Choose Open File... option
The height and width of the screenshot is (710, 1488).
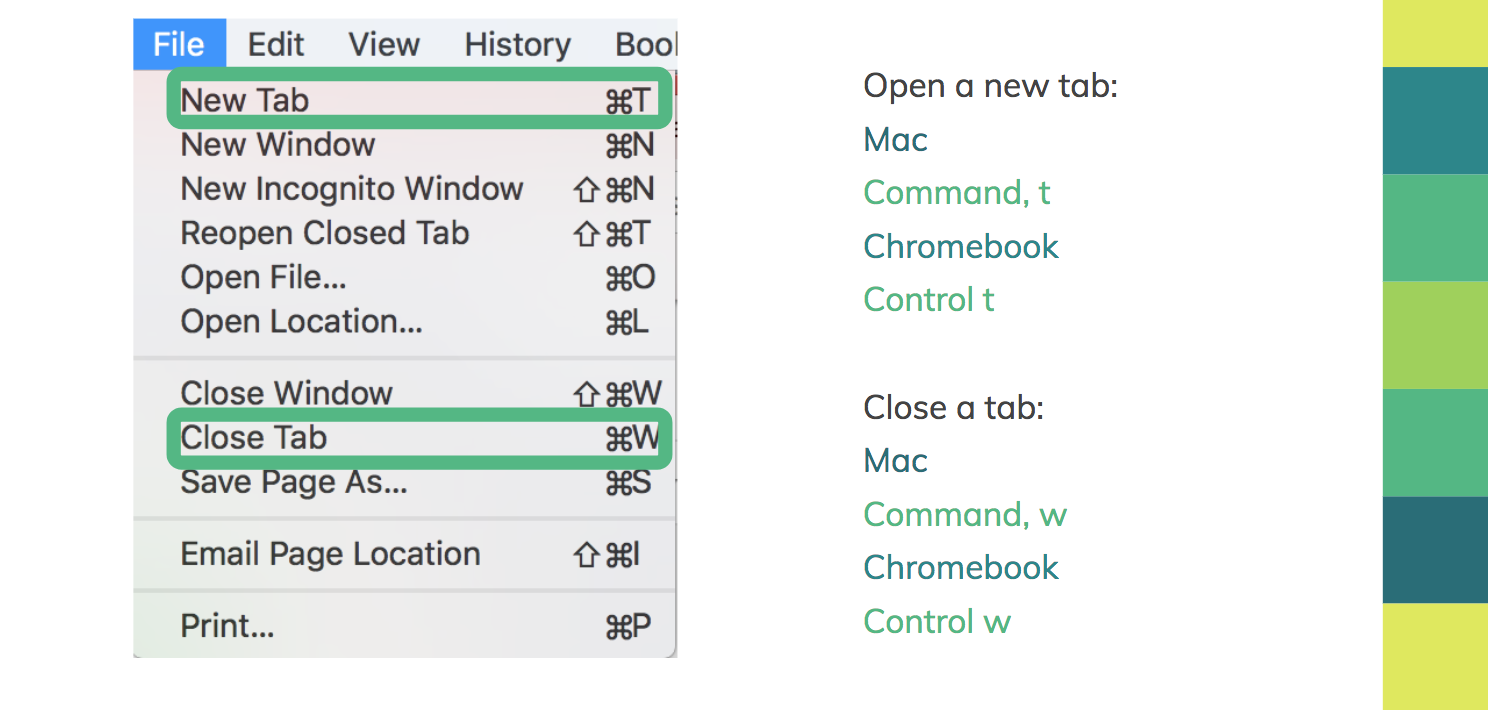coord(263,277)
